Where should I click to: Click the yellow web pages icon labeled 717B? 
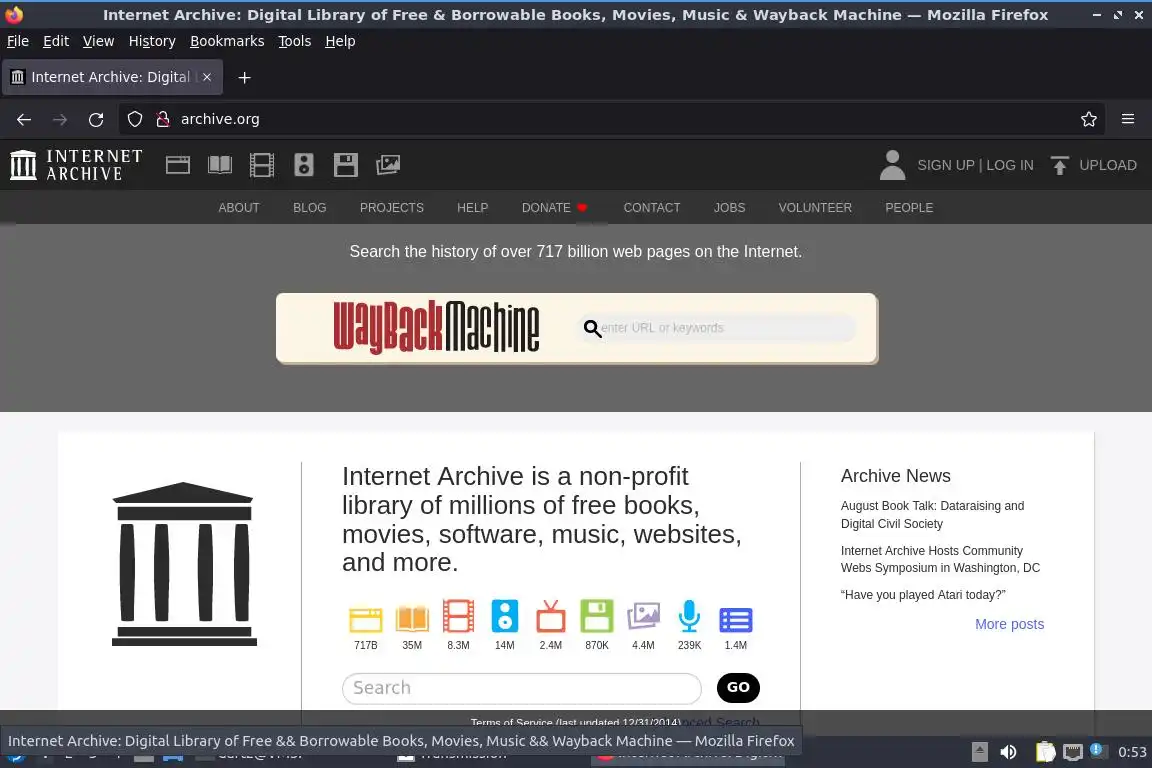(x=366, y=619)
